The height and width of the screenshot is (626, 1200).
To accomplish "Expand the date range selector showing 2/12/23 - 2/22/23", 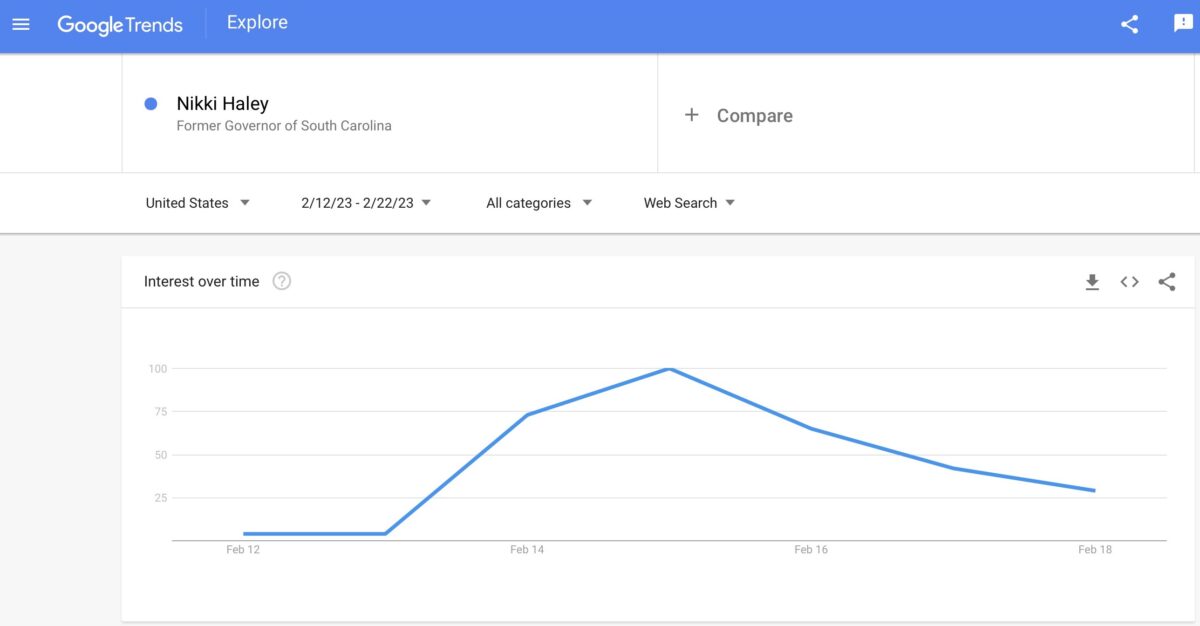I will click(364, 202).
